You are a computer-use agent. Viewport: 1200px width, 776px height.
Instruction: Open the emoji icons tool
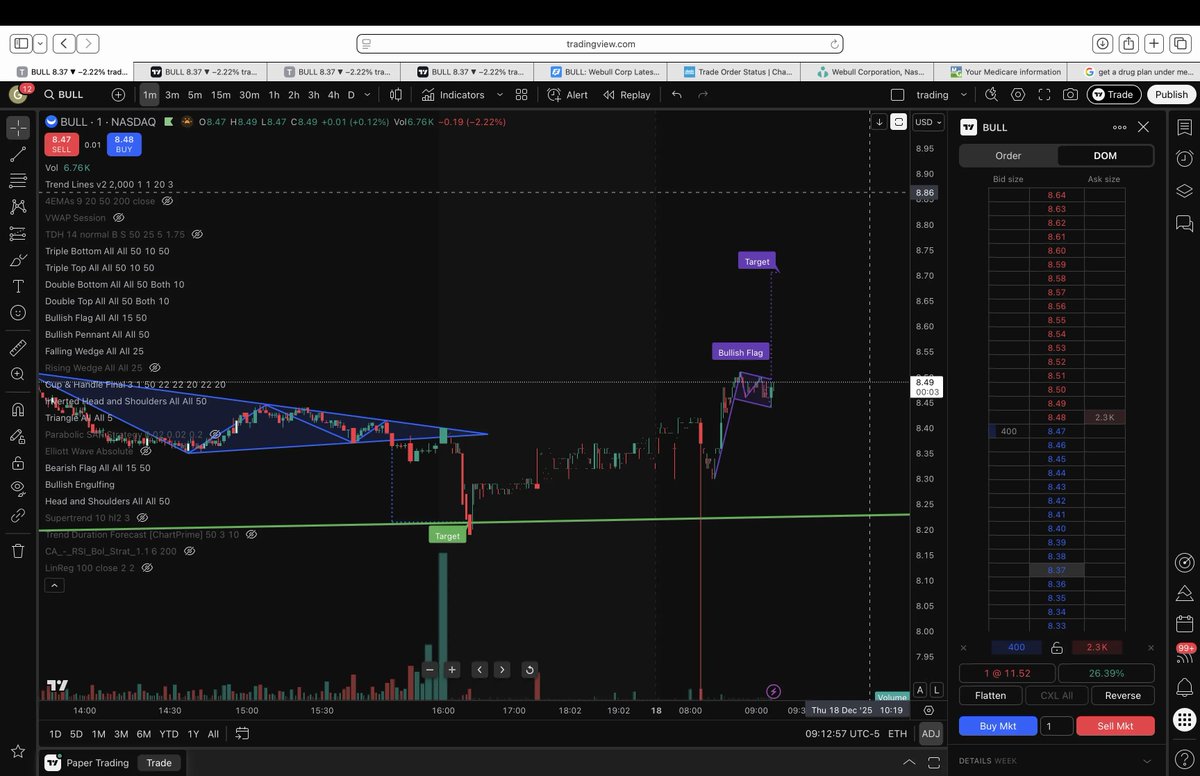coord(18,313)
